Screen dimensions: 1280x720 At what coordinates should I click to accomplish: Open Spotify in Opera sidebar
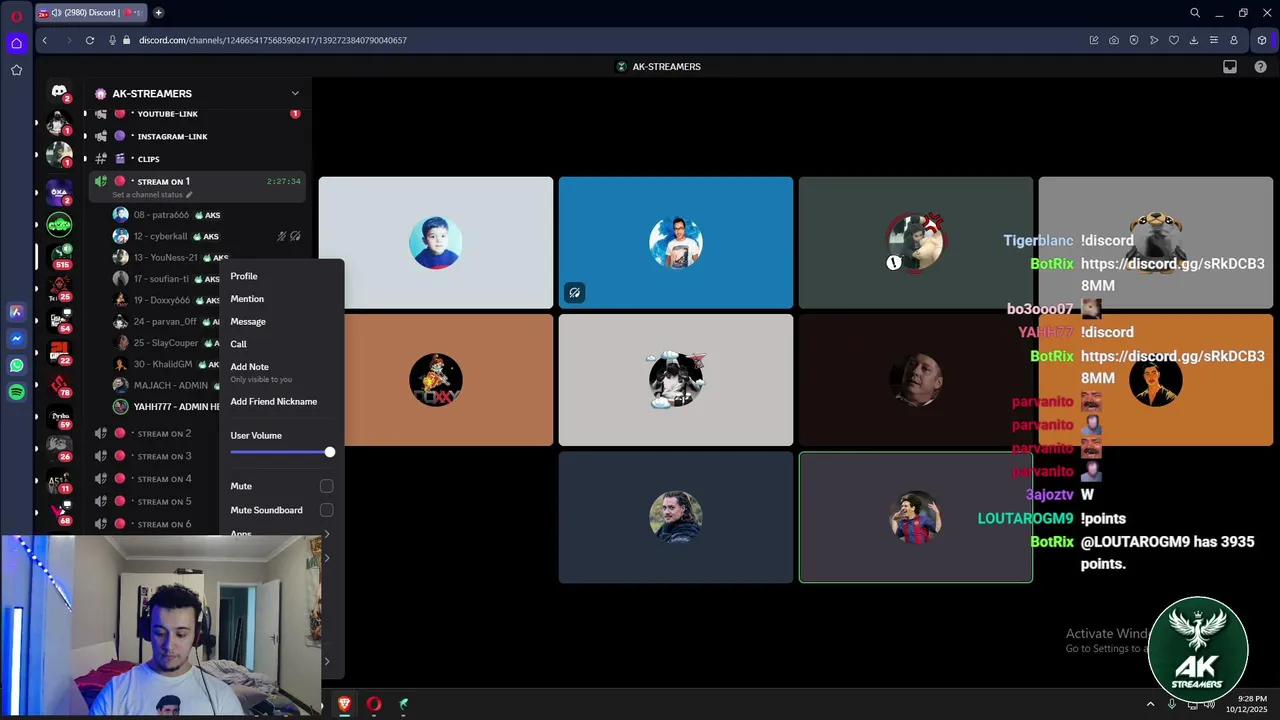click(x=16, y=393)
